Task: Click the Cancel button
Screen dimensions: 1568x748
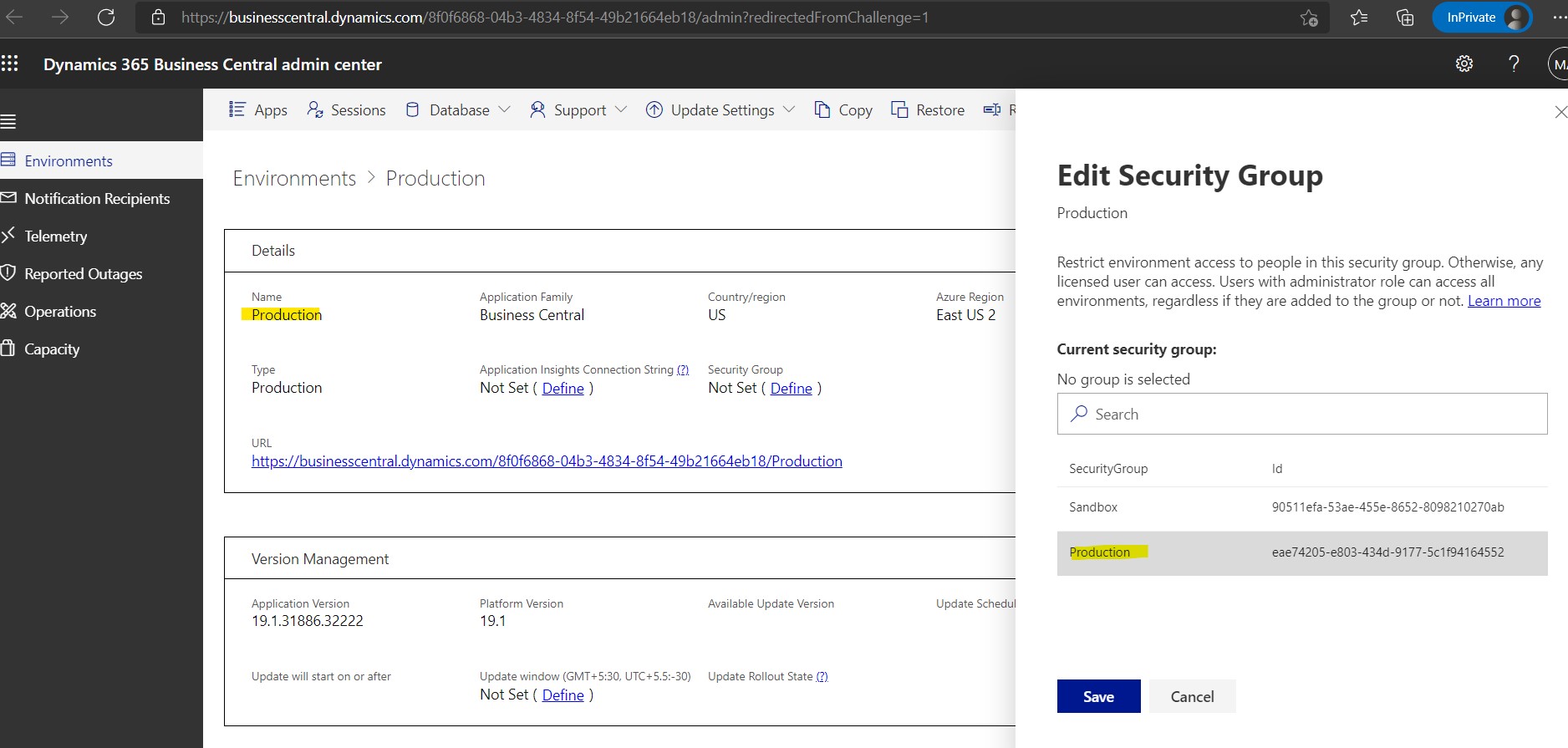Action: point(1192,696)
